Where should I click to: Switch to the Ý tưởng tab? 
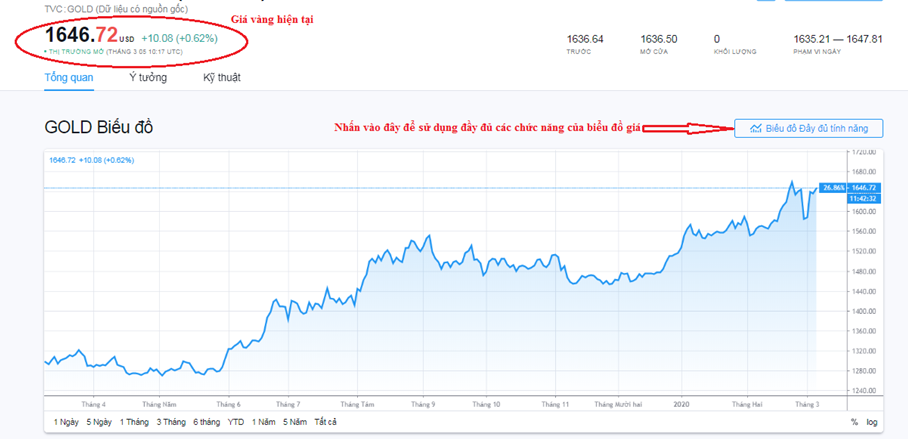(x=148, y=77)
